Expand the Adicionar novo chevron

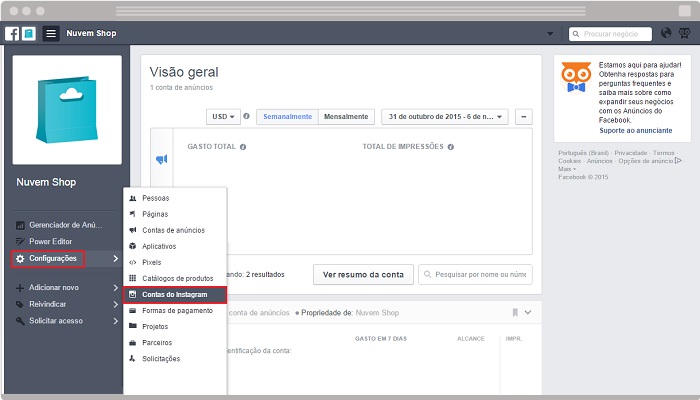pos(116,288)
